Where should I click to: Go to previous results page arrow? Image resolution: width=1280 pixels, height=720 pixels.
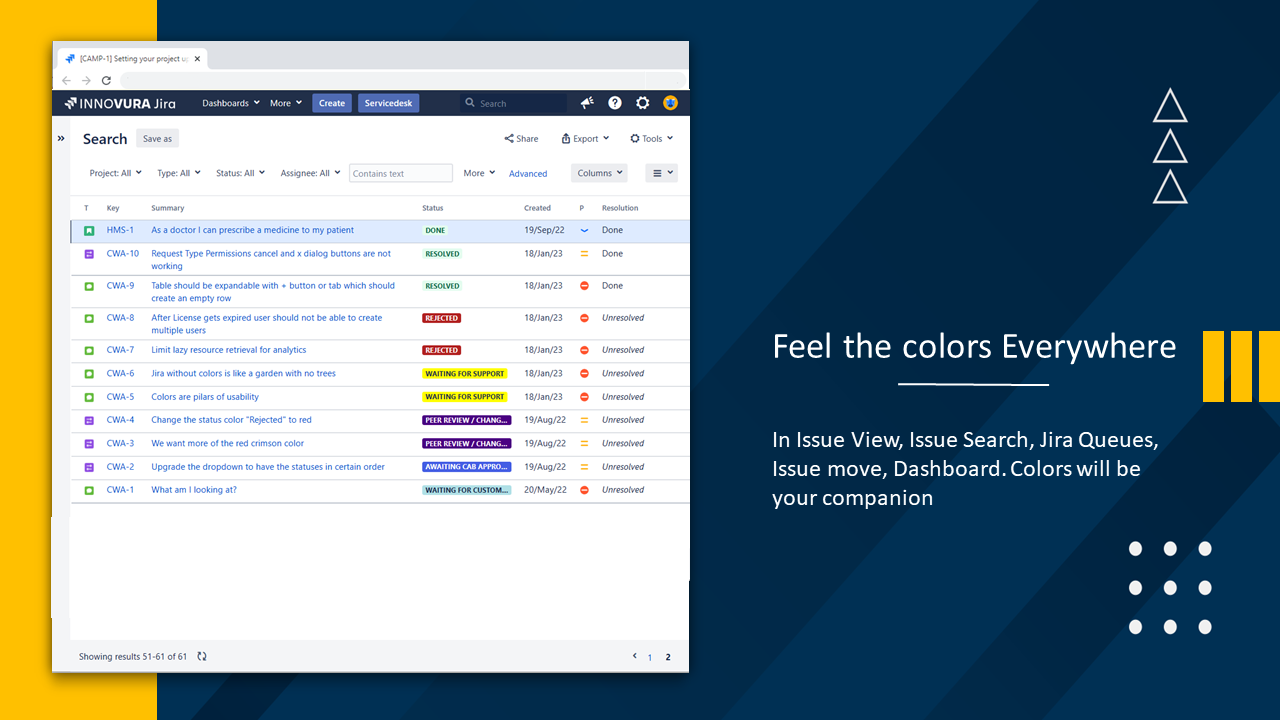(634, 656)
